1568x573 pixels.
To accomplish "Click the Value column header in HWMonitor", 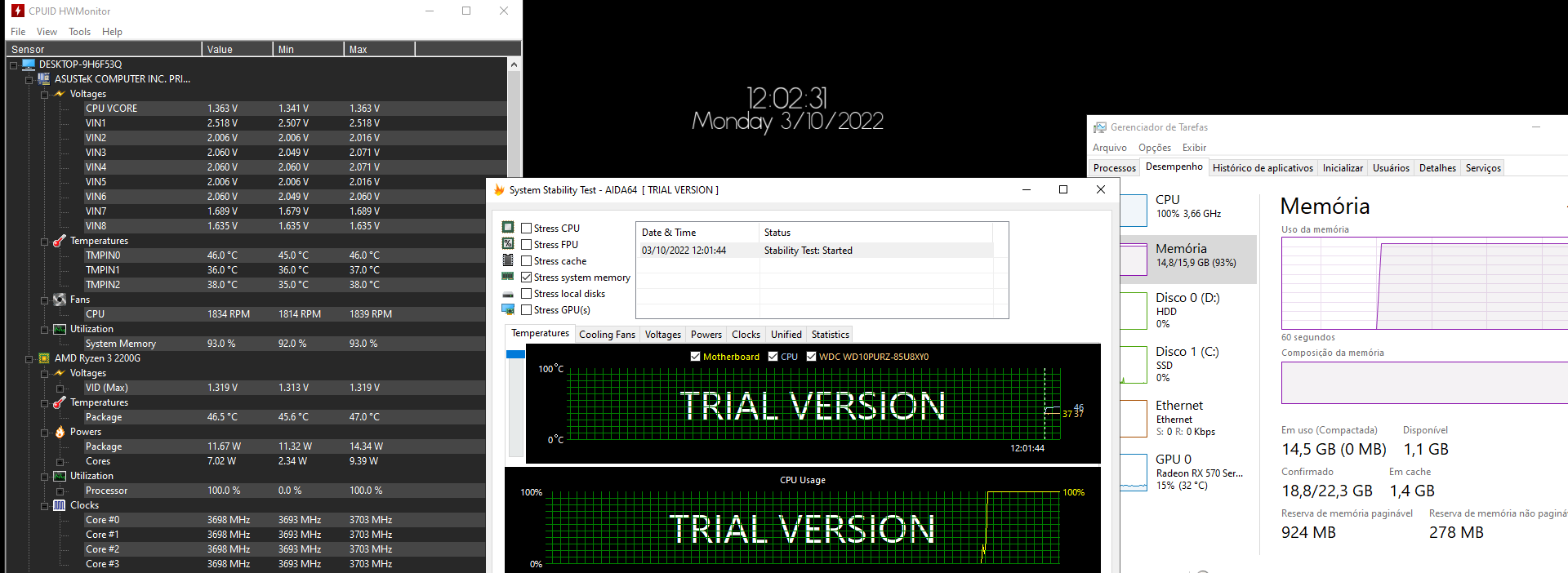I will 237,49.
